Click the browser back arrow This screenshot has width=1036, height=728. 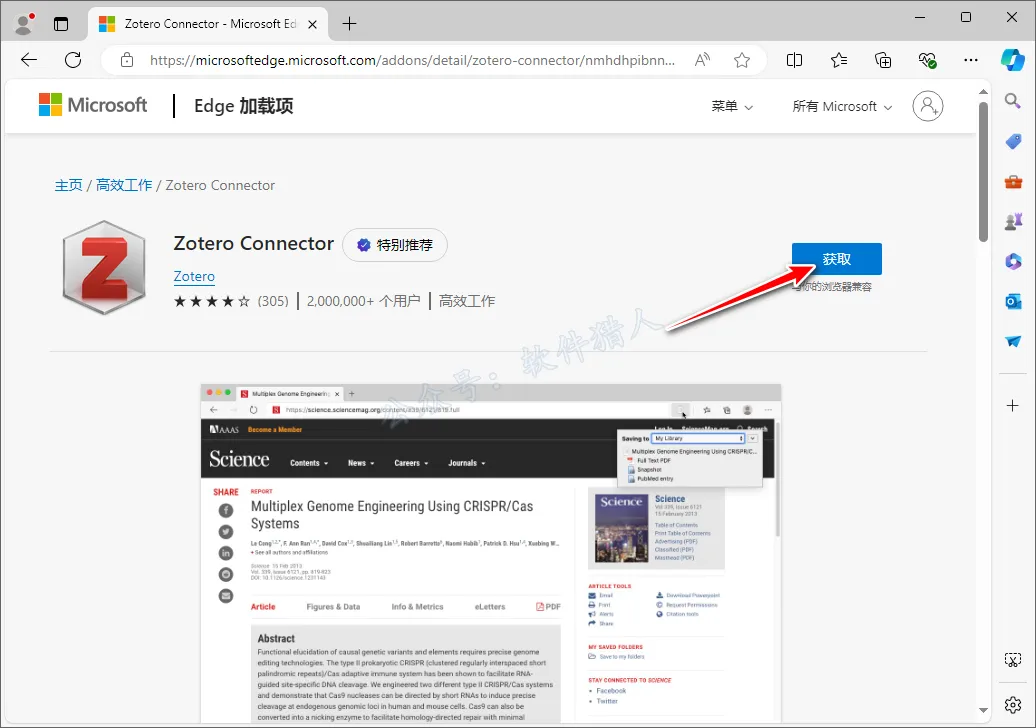pyautogui.click(x=29, y=60)
